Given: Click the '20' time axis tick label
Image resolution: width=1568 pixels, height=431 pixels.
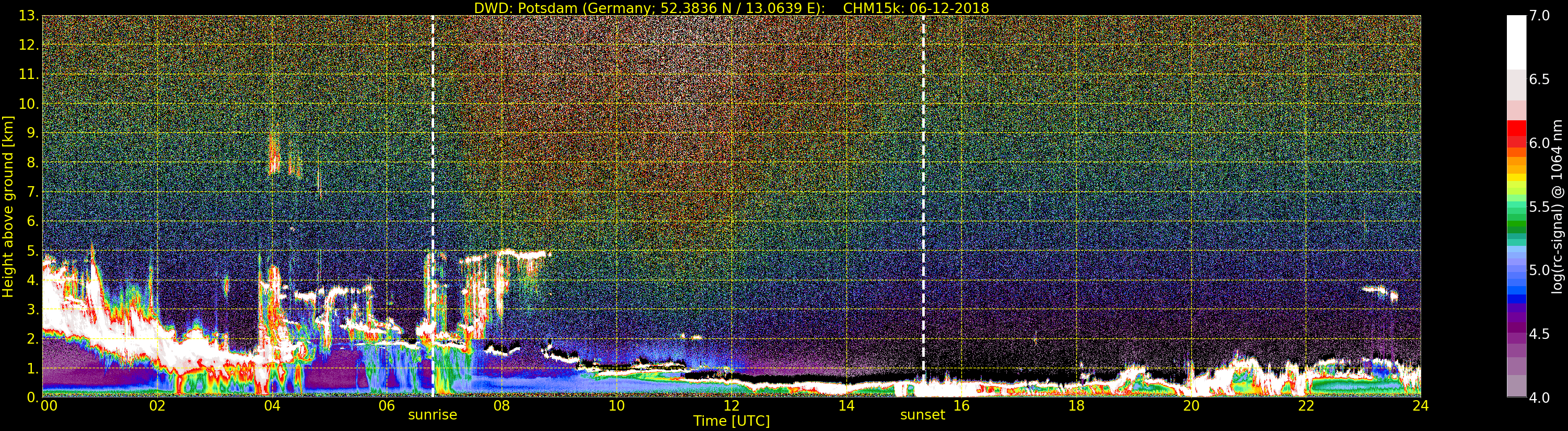Looking at the screenshot, I should click(x=1191, y=406).
